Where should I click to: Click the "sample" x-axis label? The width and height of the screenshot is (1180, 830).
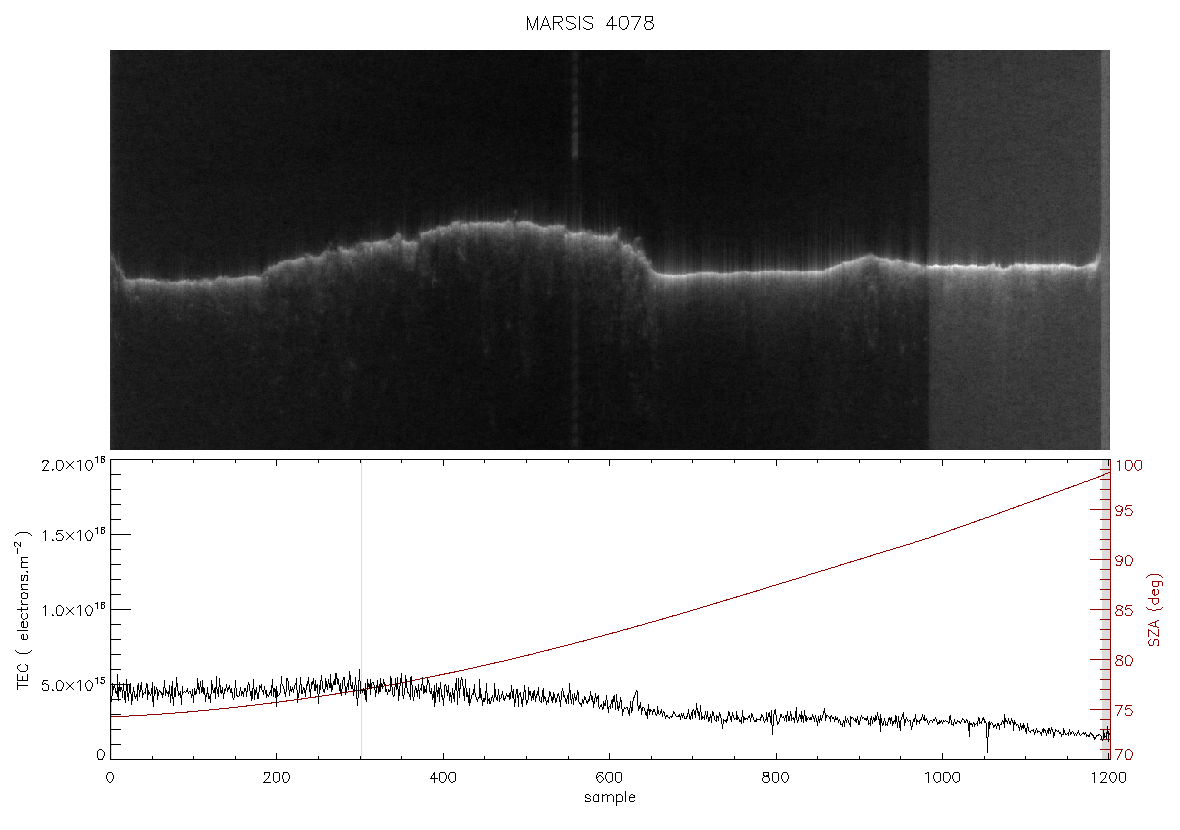click(x=610, y=797)
